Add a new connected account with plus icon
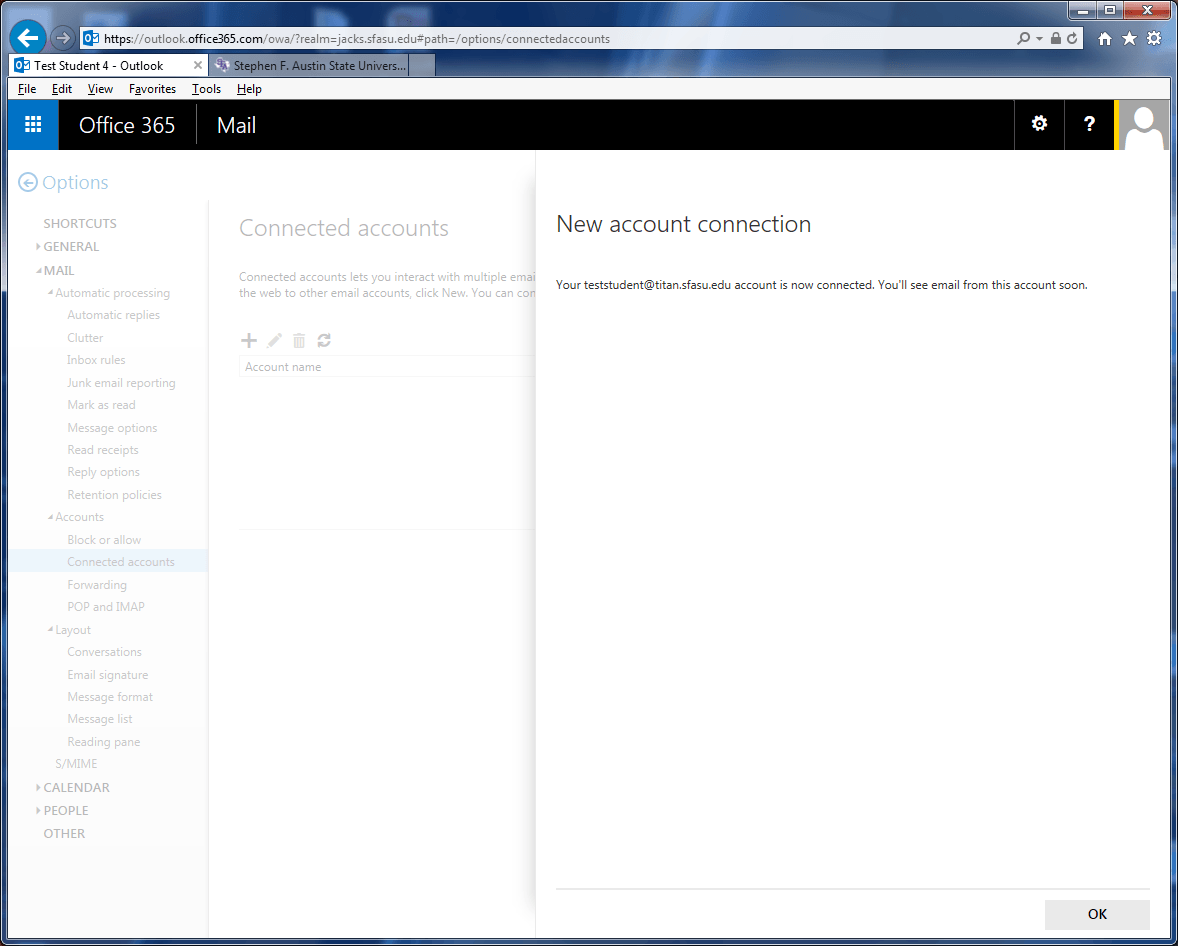The width and height of the screenshot is (1178, 946). pos(250,340)
